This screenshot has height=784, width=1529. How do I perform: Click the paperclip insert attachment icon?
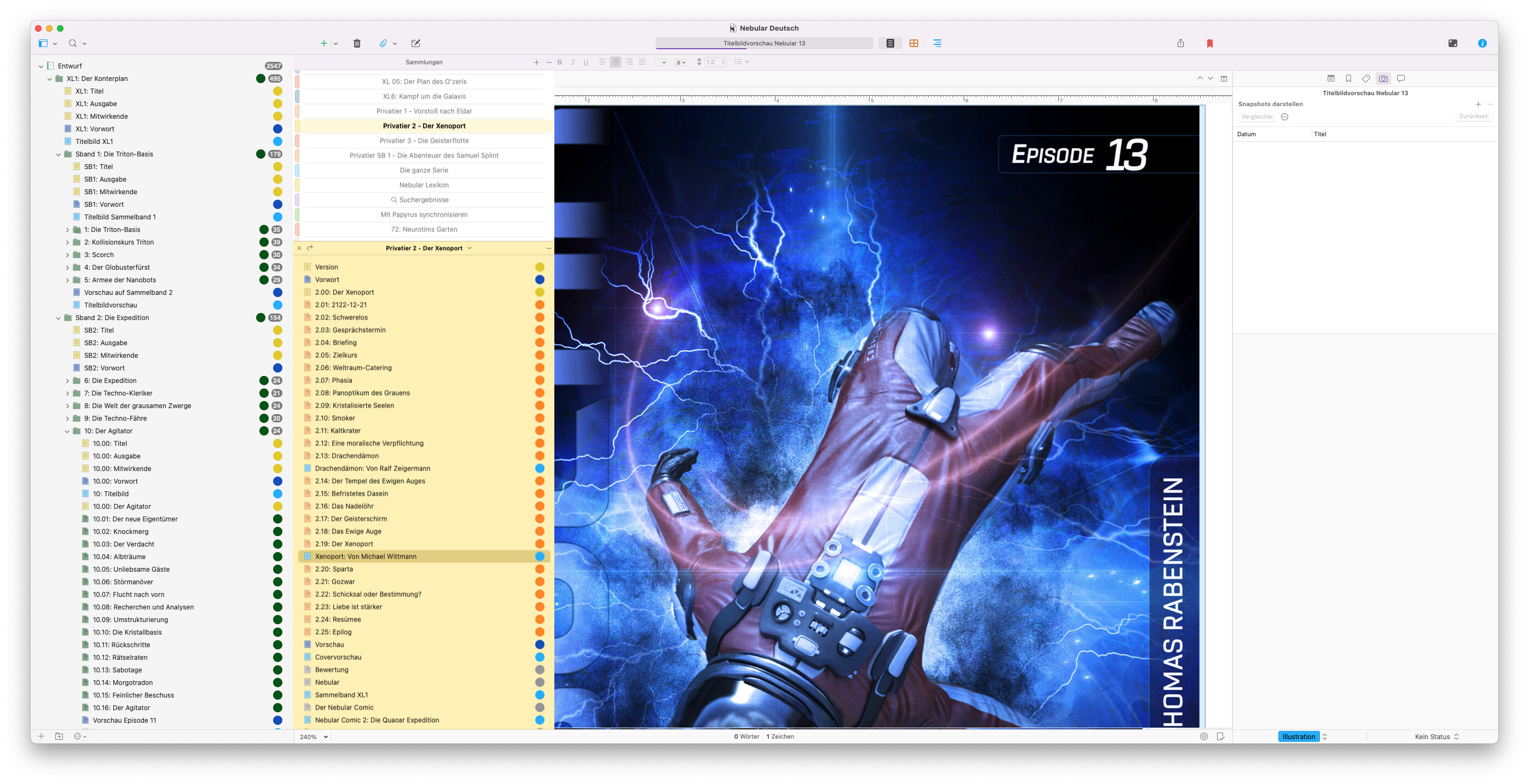384,43
